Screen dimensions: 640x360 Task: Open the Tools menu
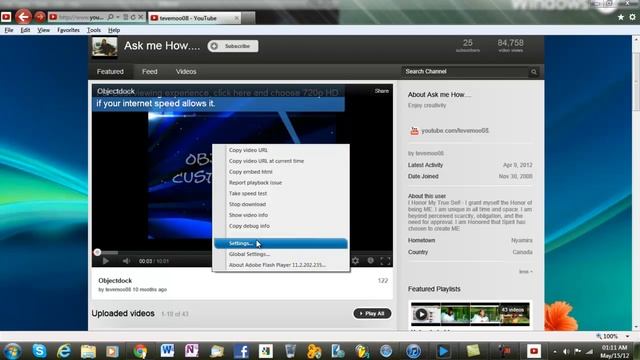pos(94,30)
